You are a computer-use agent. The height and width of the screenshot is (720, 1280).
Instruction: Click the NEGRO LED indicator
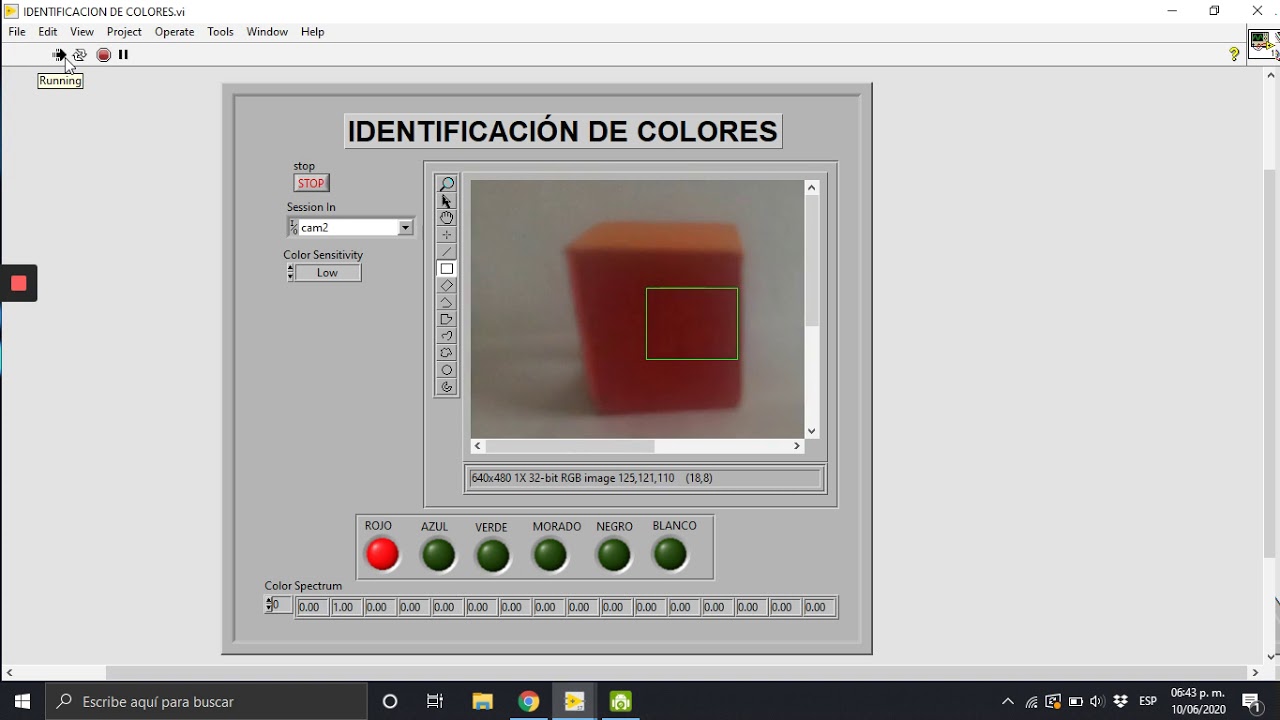click(x=614, y=555)
